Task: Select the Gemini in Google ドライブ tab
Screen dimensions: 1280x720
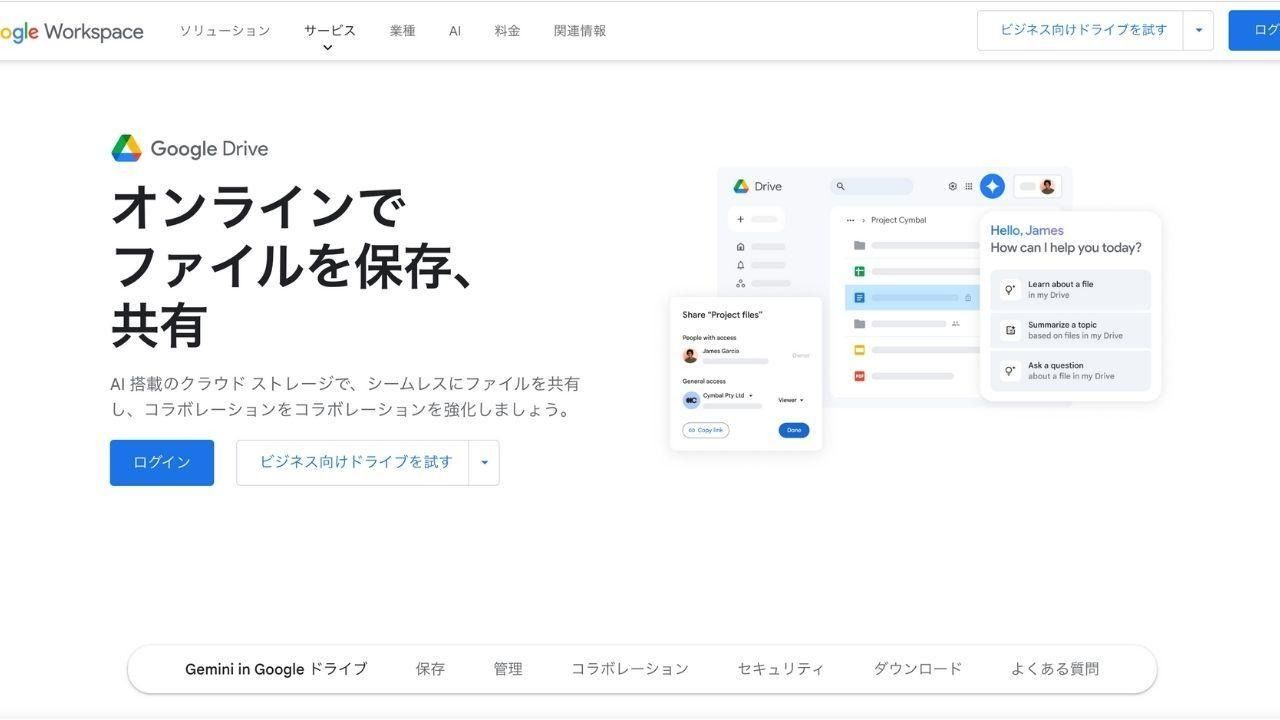Action: coord(276,669)
